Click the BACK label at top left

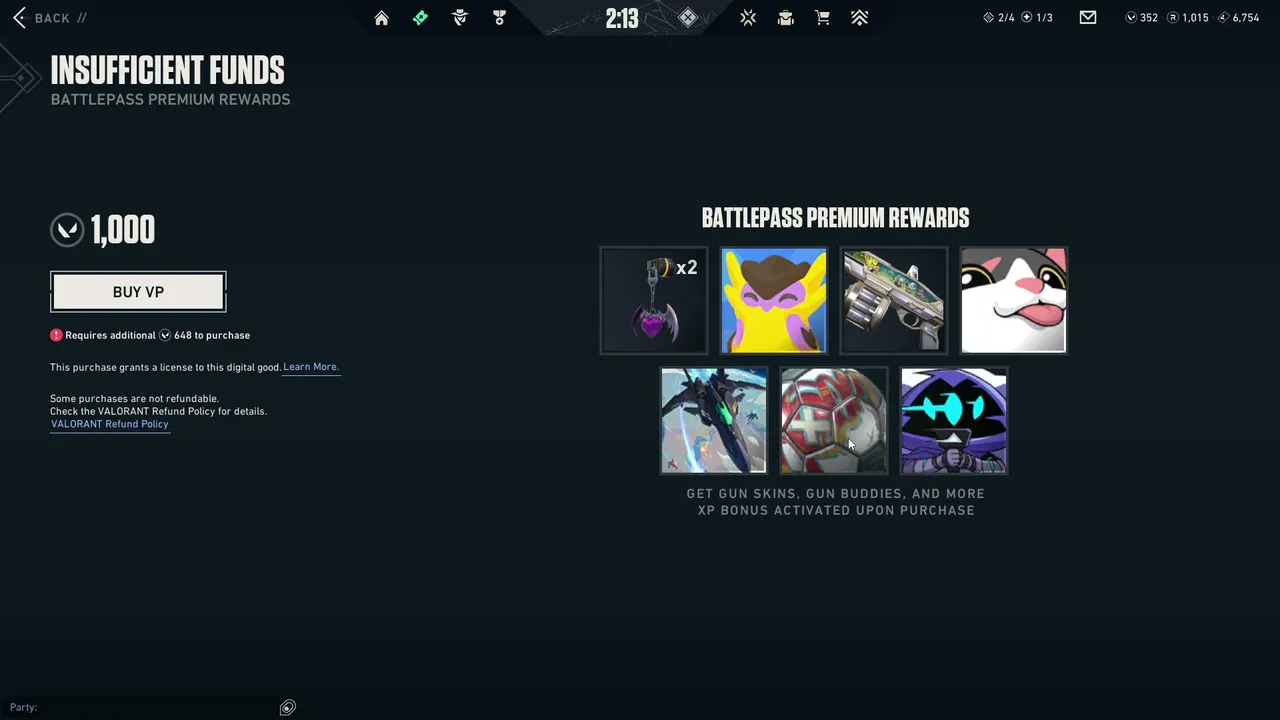click(52, 18)
